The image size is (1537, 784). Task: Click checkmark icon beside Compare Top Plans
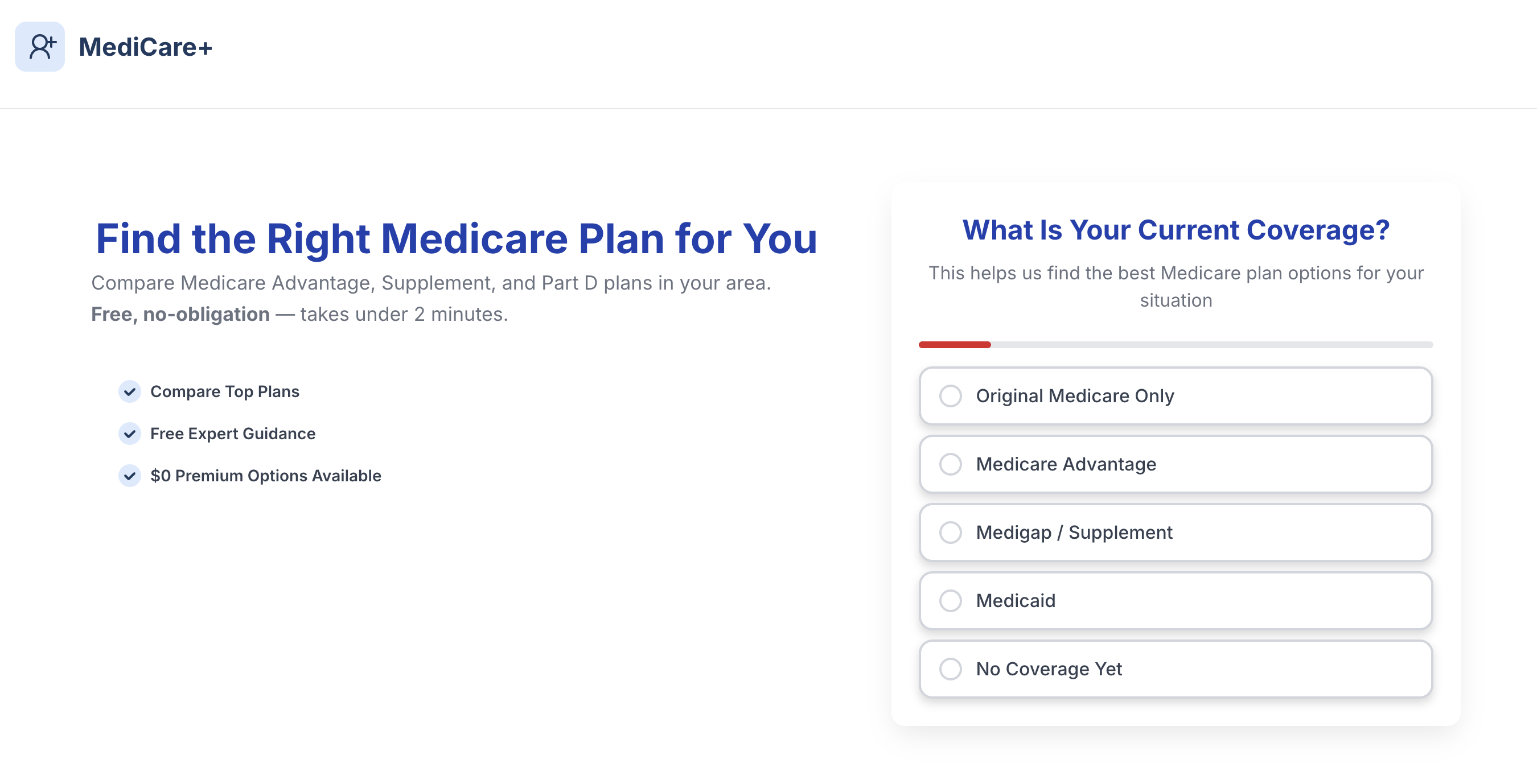point(129,391)
